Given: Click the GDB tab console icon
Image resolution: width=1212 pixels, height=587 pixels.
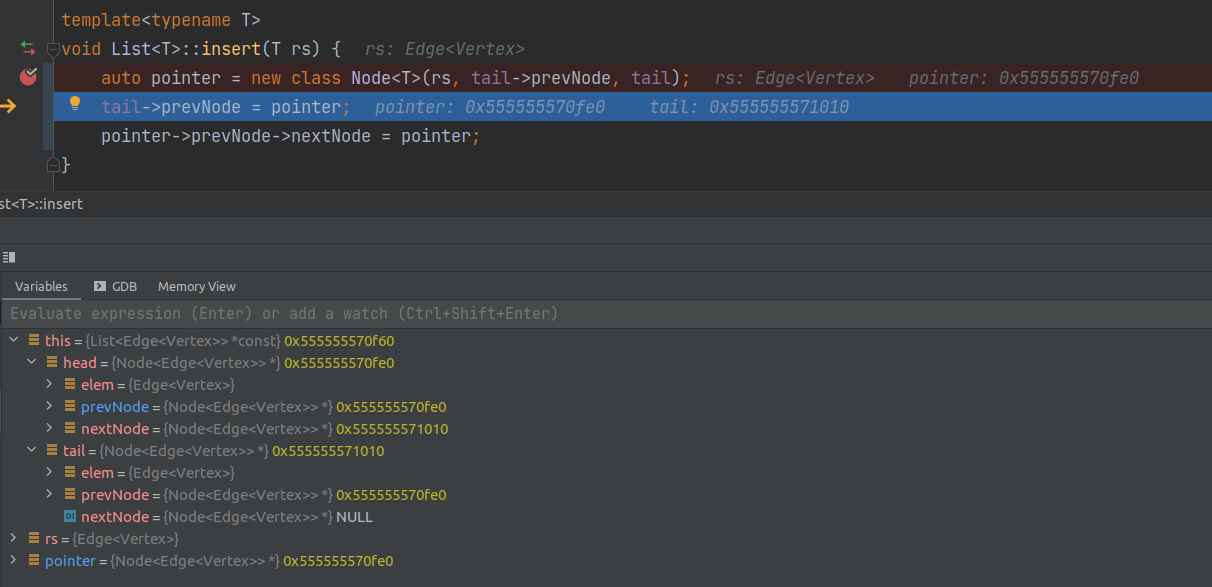Looking at the screenshot, I should [x=100, y=286].
